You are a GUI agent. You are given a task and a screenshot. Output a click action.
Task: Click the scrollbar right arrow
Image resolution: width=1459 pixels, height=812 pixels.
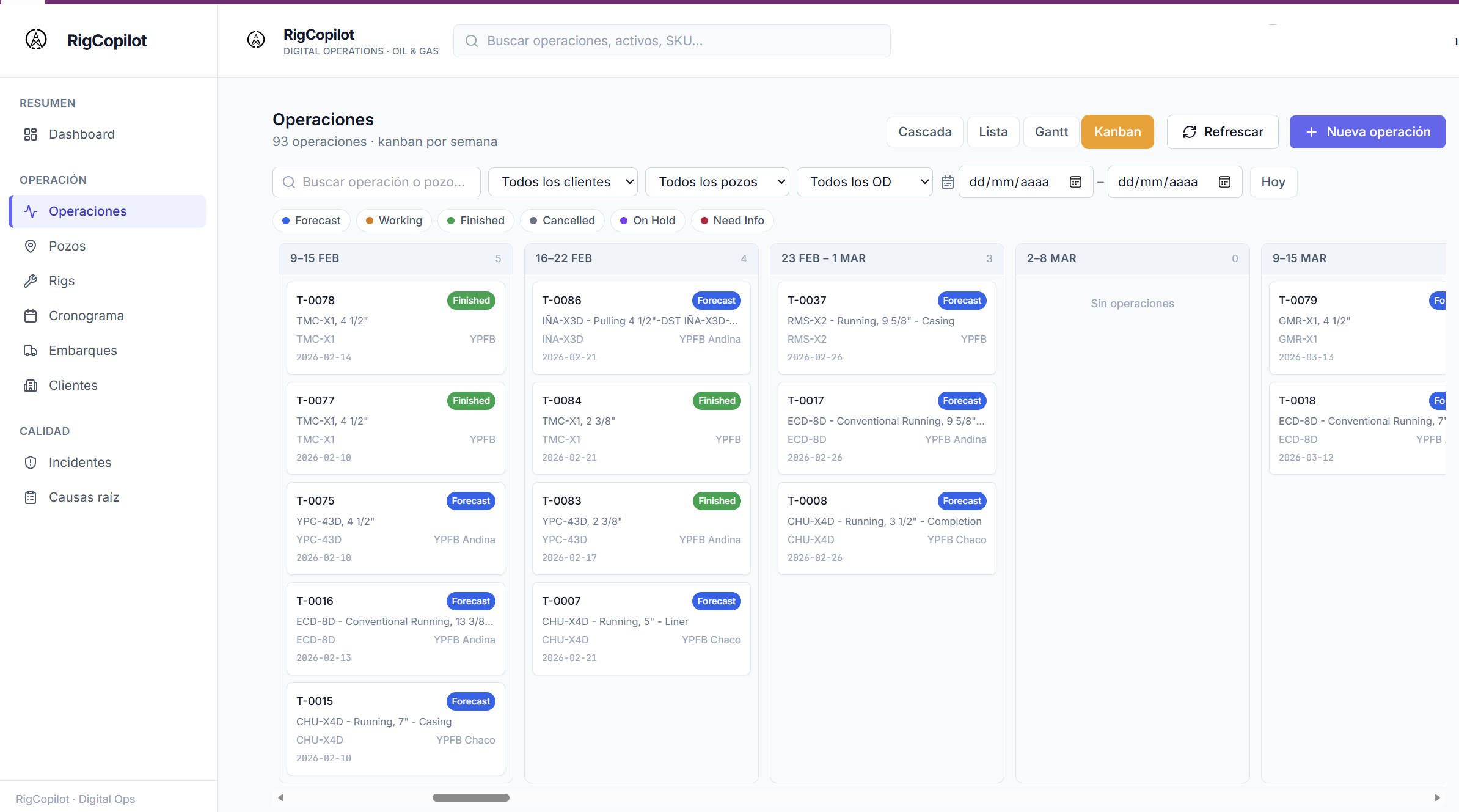[x=1437, y=798]
